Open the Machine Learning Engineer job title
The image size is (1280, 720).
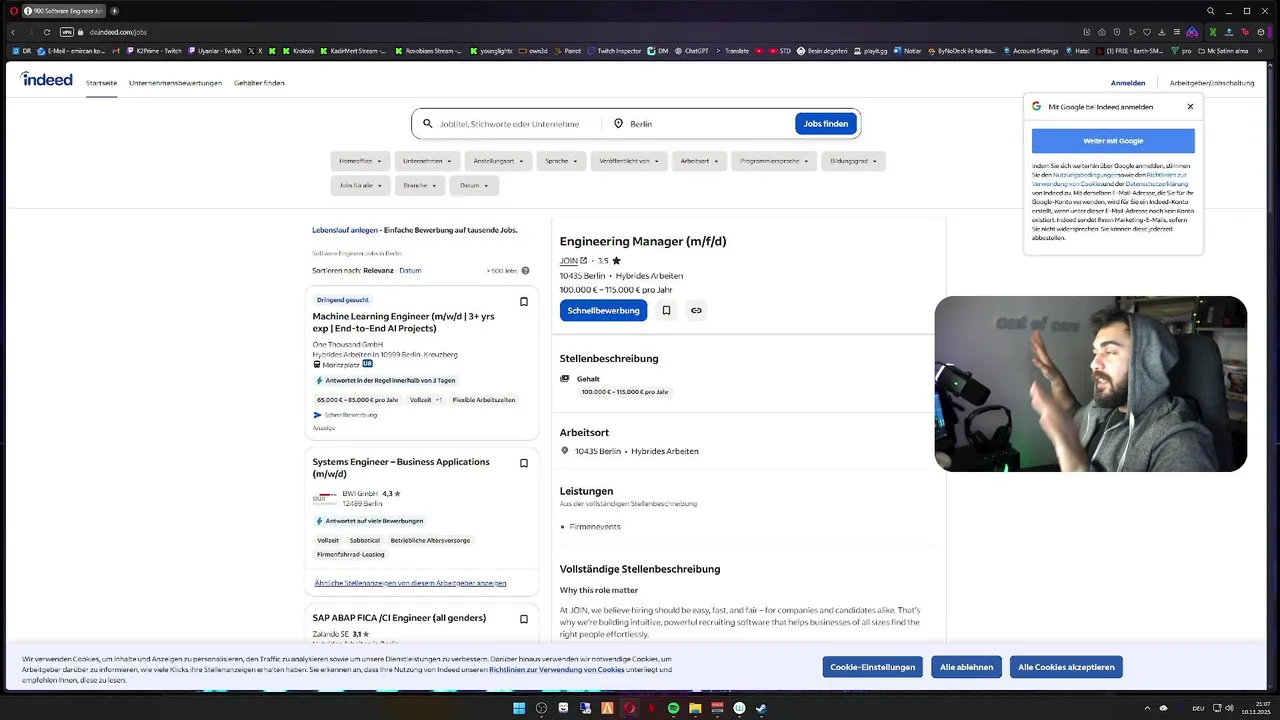pos(403,322)
